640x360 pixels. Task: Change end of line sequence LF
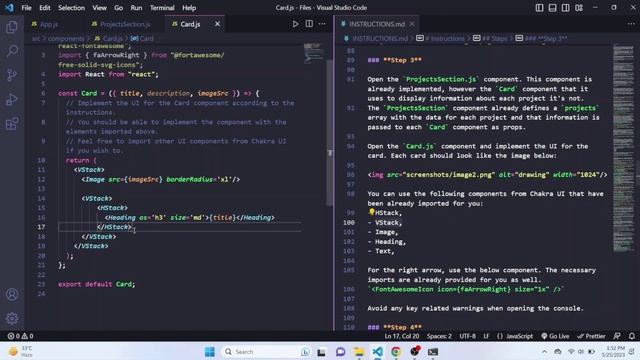[x=486, y=336]
